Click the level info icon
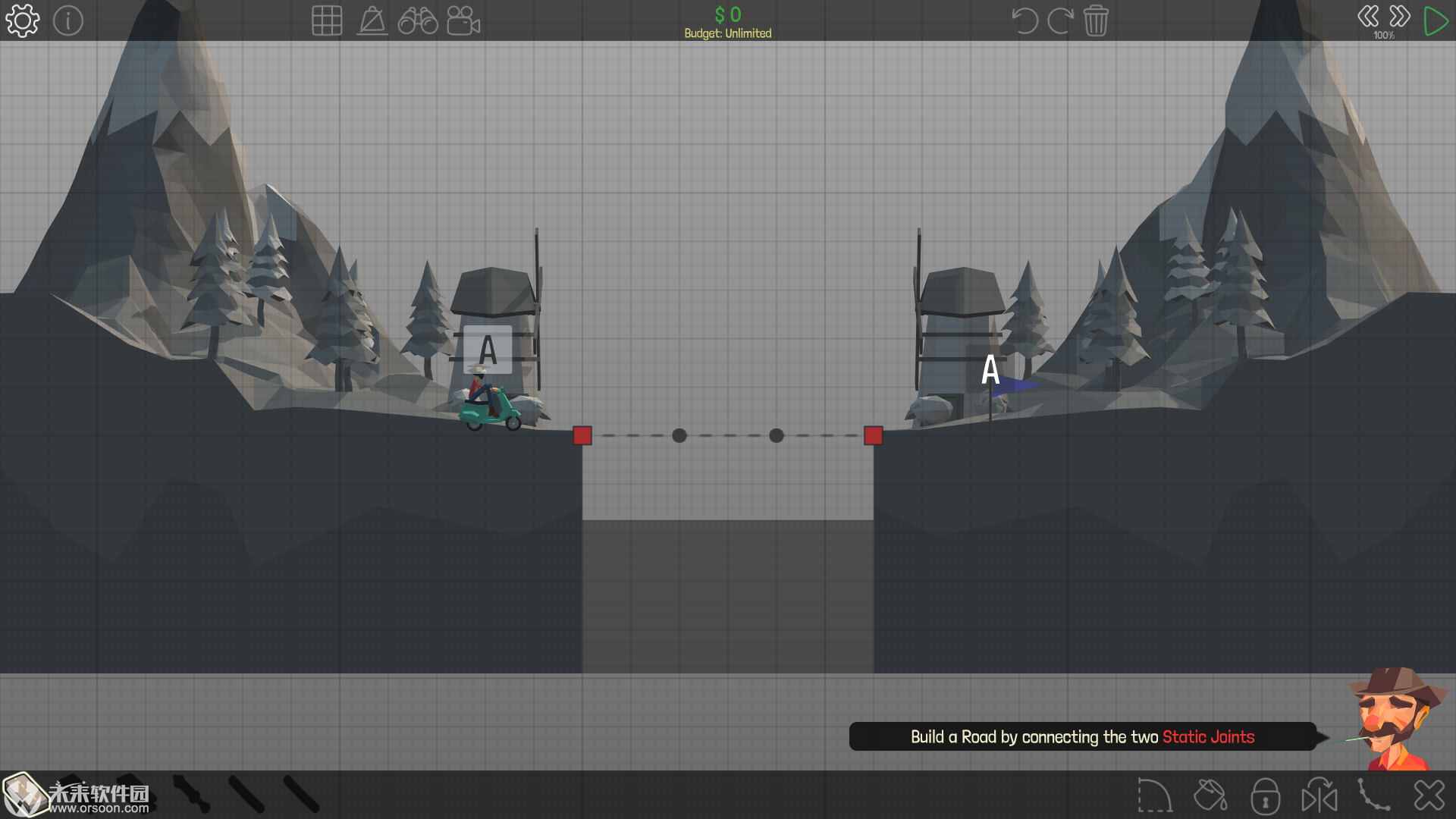Viewport: 1456px width, 819px height. (x=68, y=20)
